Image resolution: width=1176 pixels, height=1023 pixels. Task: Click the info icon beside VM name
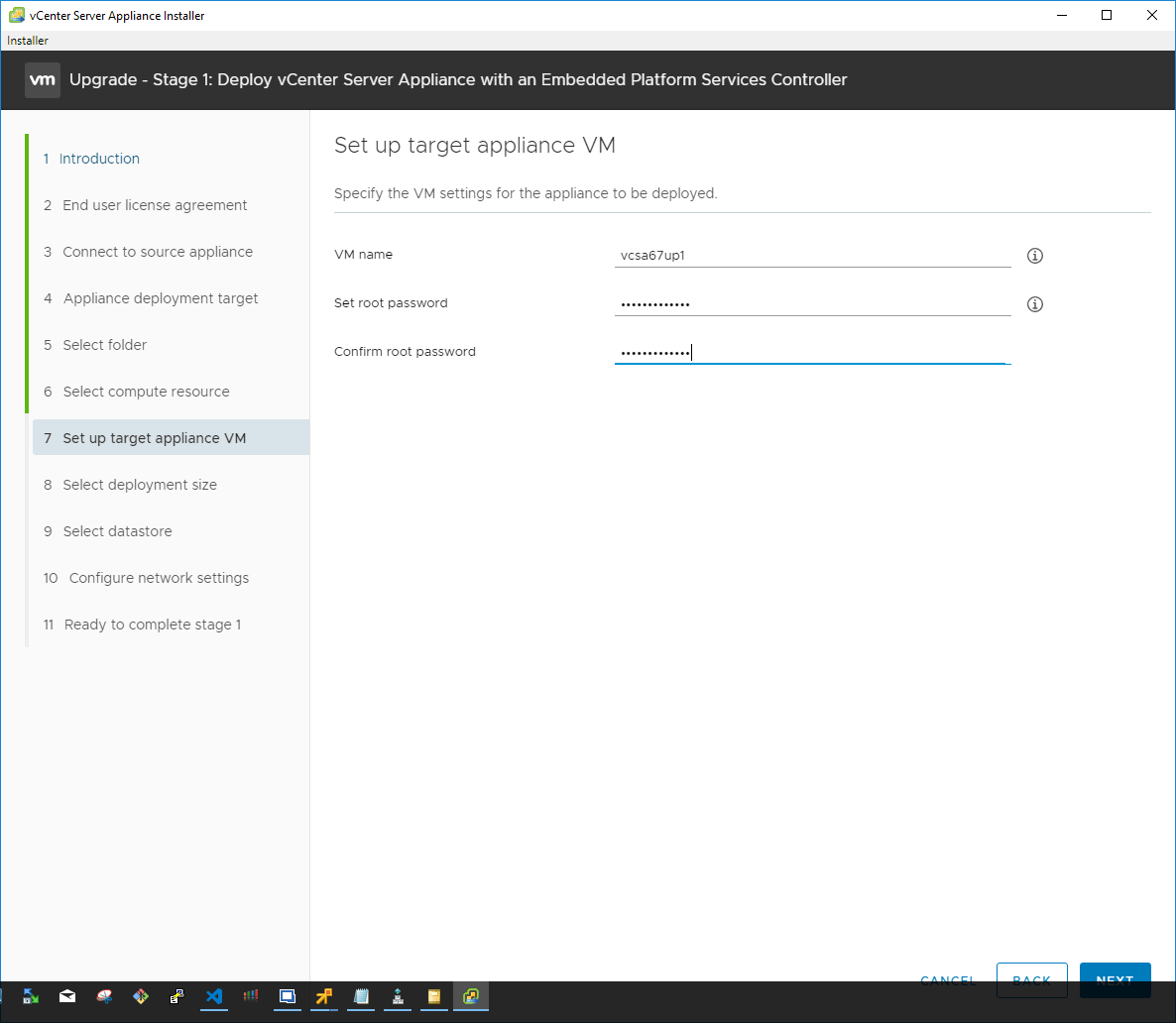(1035, 256)
